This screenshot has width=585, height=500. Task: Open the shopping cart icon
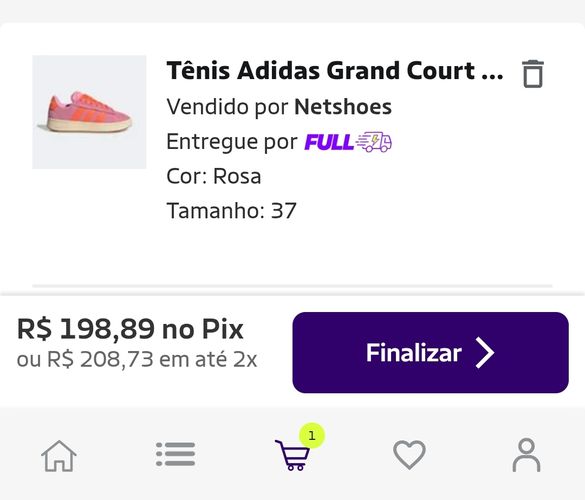(x=292, y=455)
